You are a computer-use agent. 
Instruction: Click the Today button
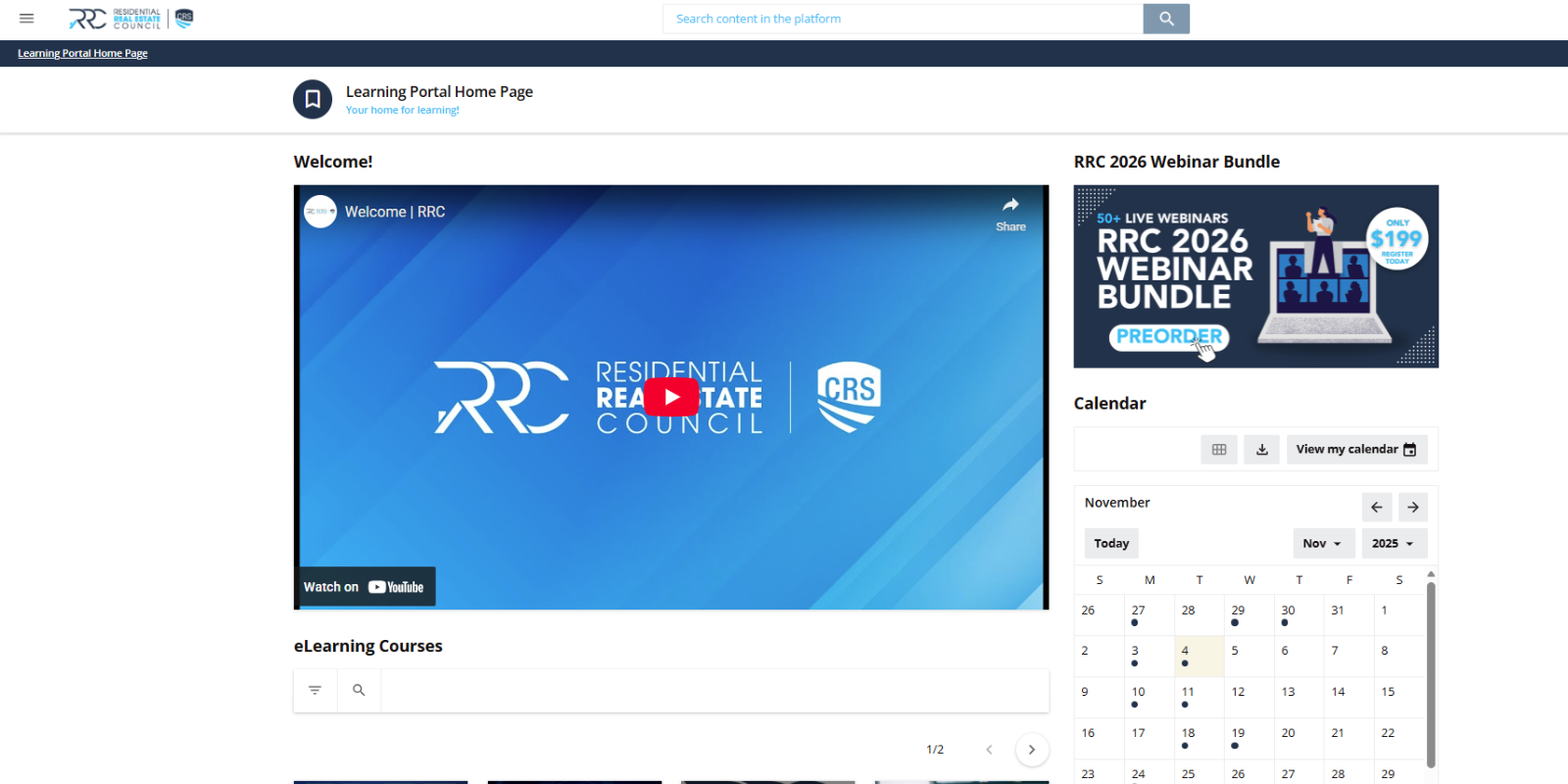click(1111, 543)
